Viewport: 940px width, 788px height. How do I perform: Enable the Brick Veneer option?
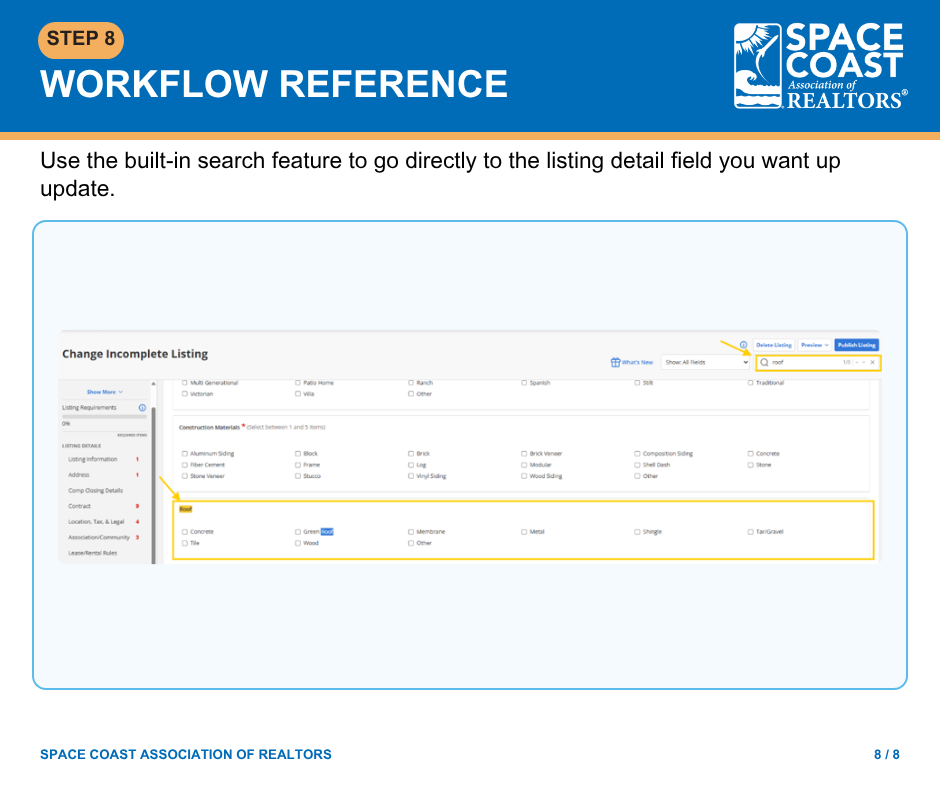524,454
